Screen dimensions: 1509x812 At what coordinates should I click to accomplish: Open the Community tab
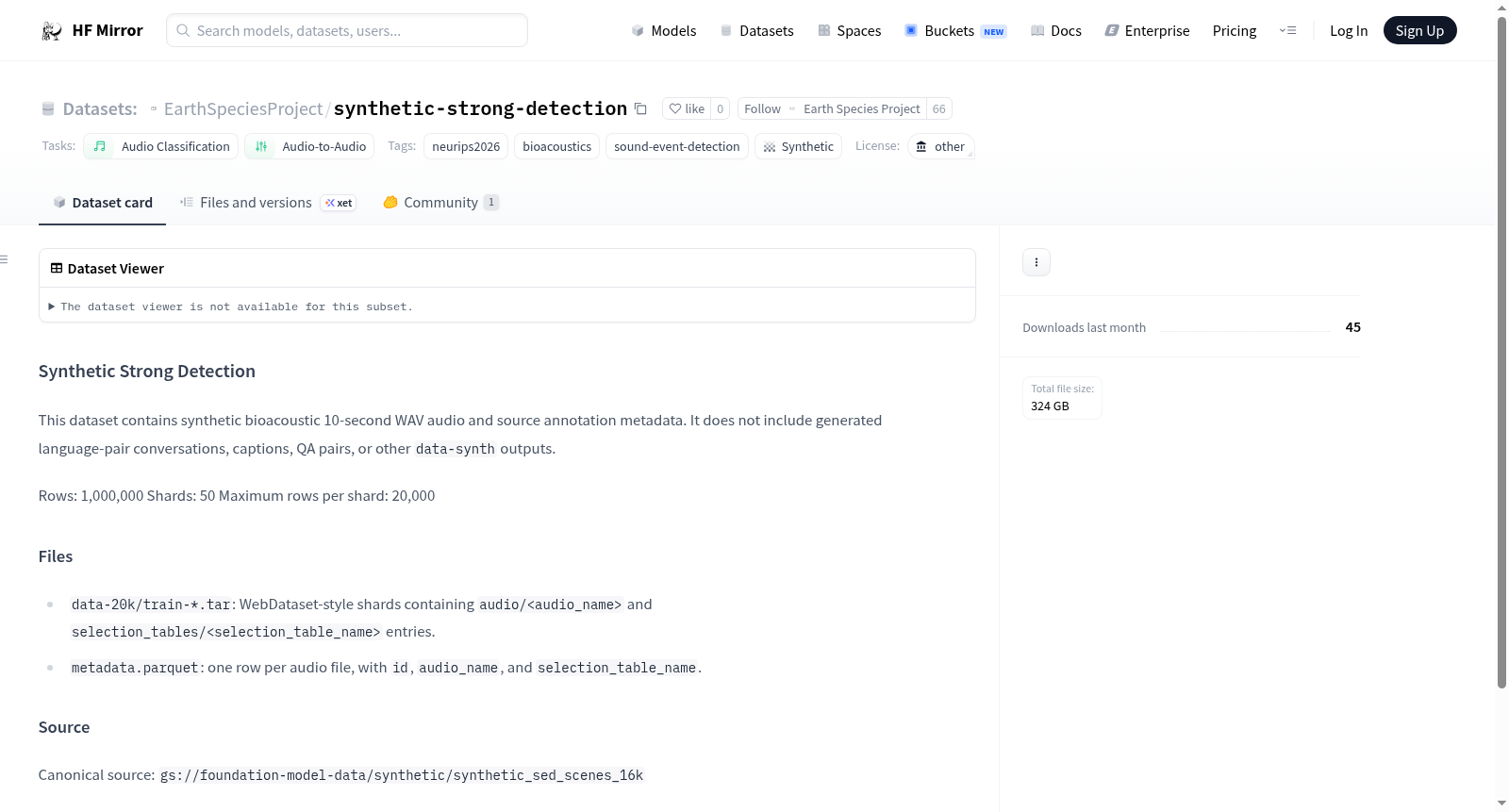(x=440, y=202)
